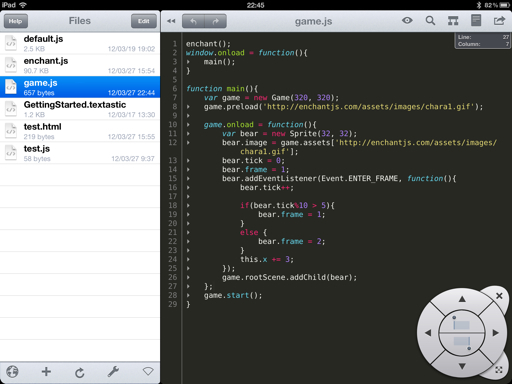Toggle selection mode in wheel center
This screenshot has width=512, height=384.
pyautogui.click(x=462, y=333)
